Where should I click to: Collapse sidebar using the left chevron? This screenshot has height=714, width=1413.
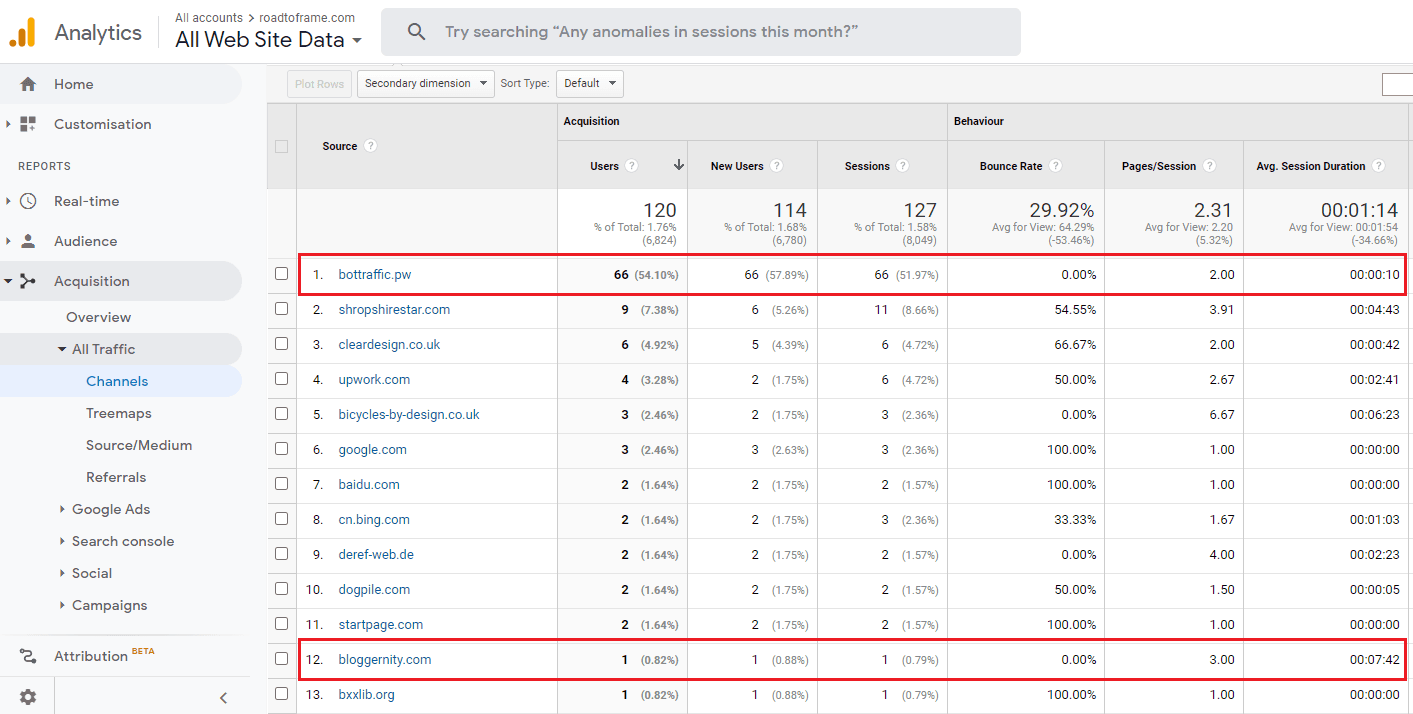(x=223, y=697)
